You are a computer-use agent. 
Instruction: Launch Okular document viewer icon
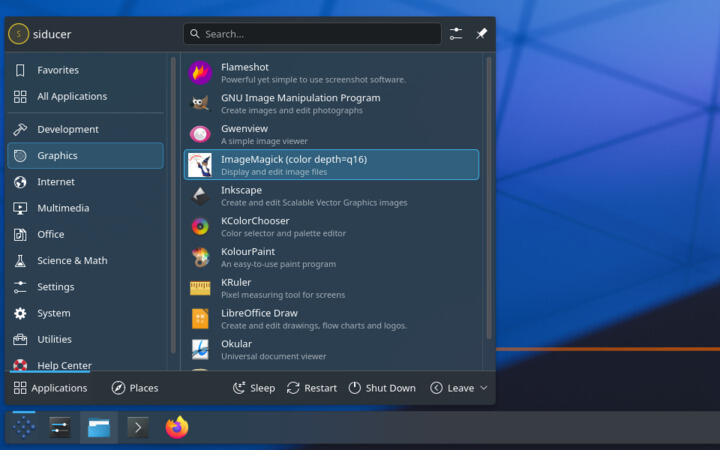coord(200,349)
